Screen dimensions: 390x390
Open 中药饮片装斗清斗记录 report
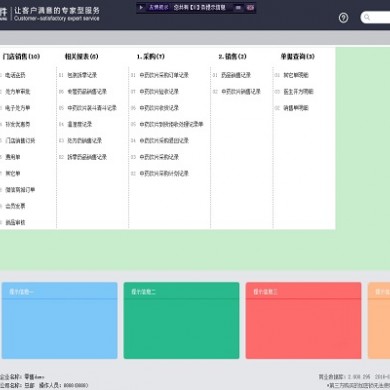click(x=92, y=108)
